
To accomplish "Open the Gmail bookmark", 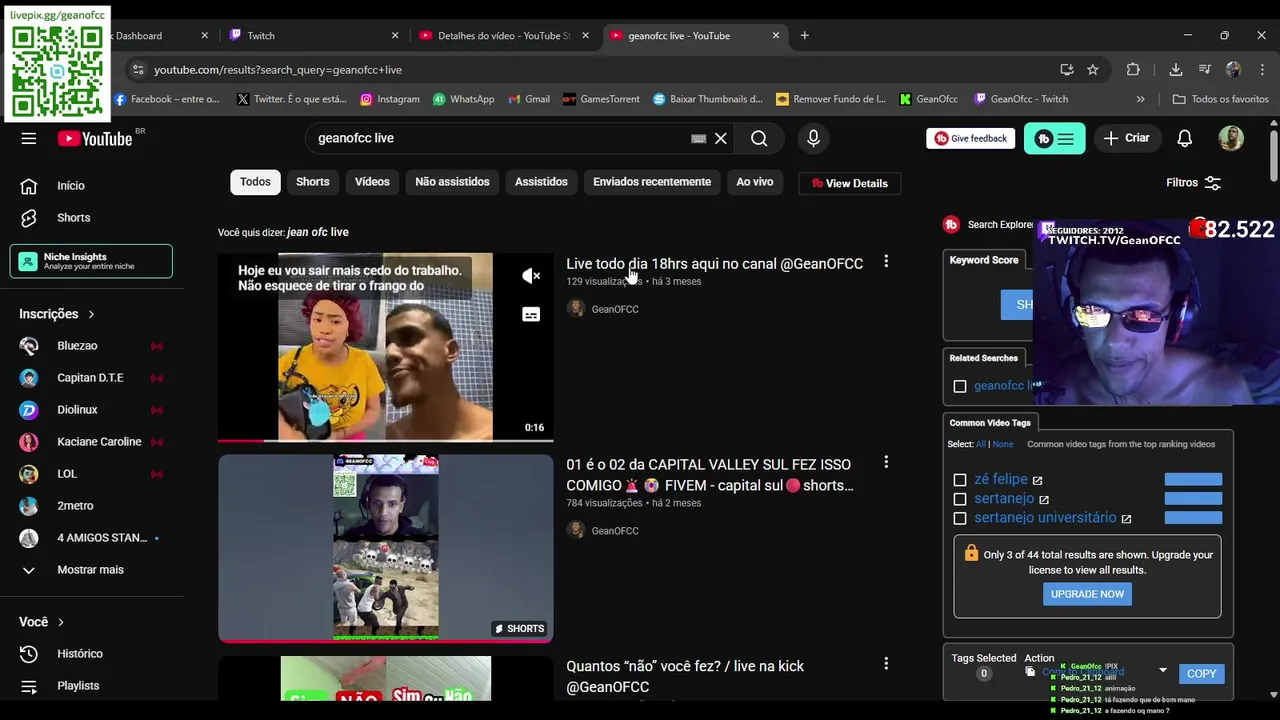I will [529, 99].
